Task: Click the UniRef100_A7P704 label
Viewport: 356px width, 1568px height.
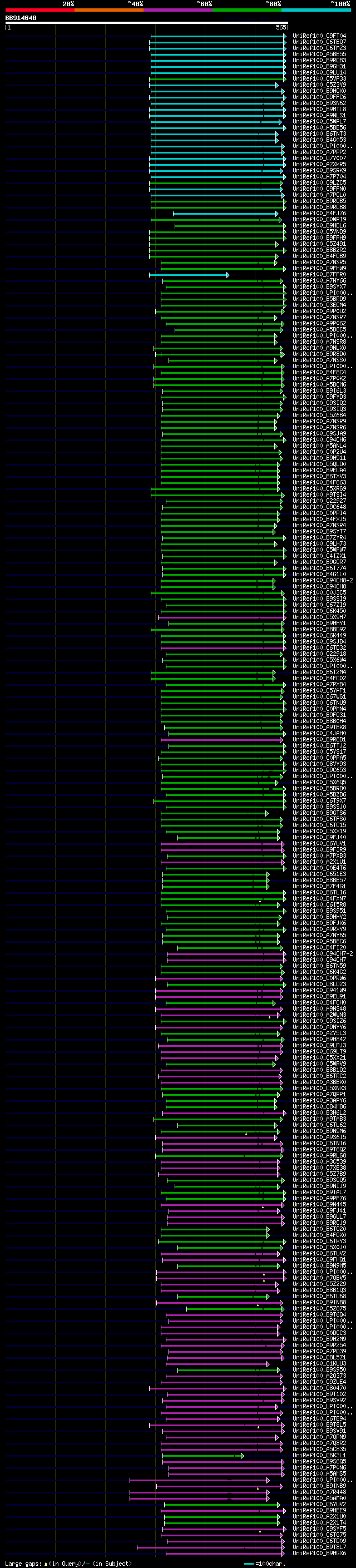Action: (319, 176)
